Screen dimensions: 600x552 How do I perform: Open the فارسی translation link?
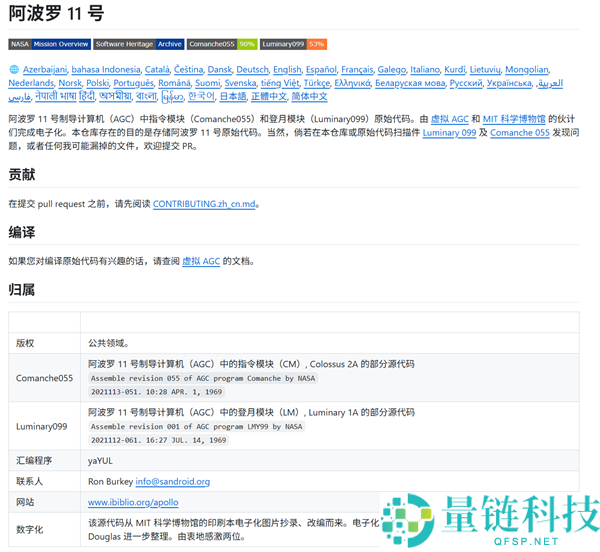(x=19, y=97)
